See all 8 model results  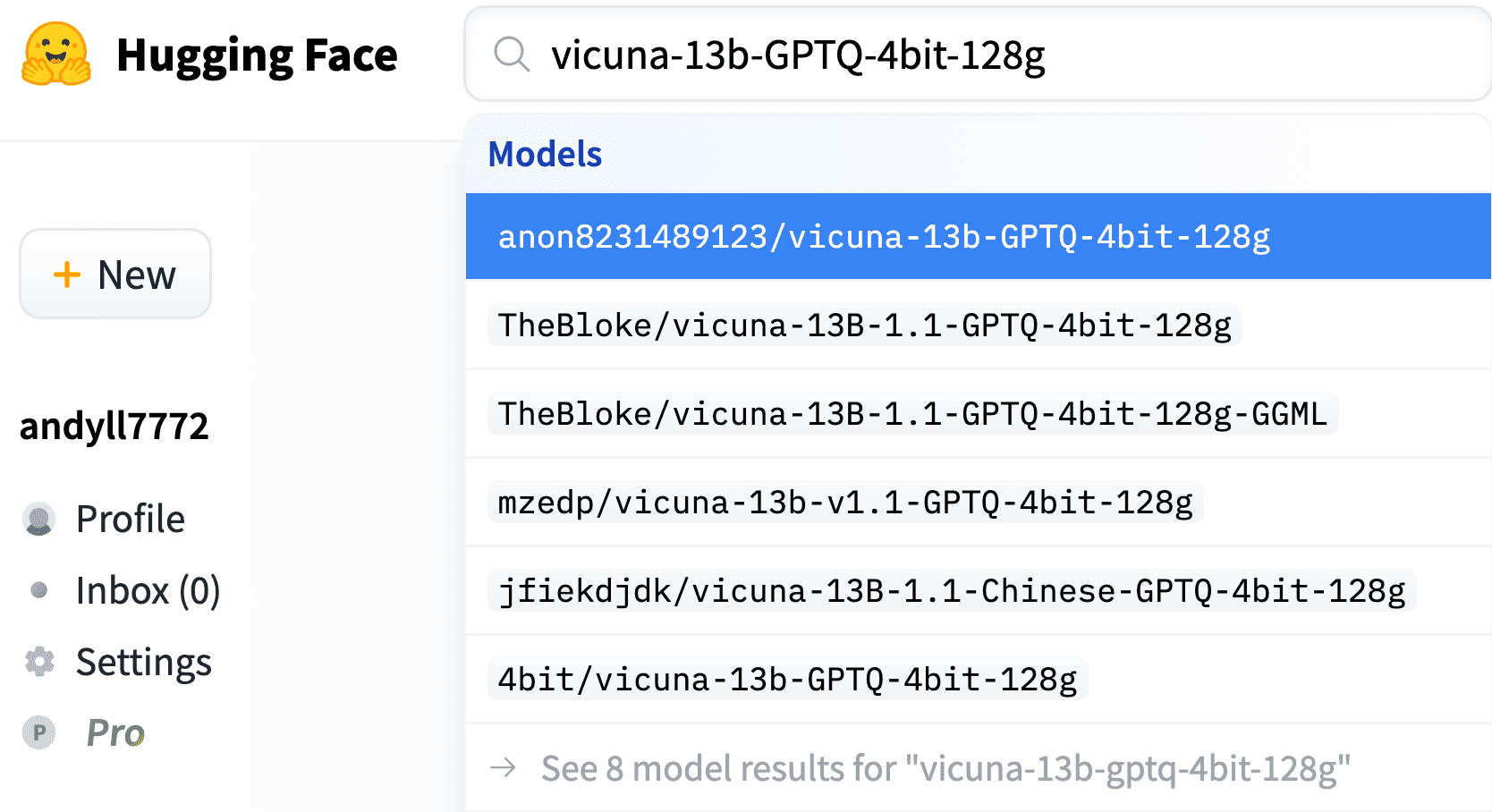point(945,768)
